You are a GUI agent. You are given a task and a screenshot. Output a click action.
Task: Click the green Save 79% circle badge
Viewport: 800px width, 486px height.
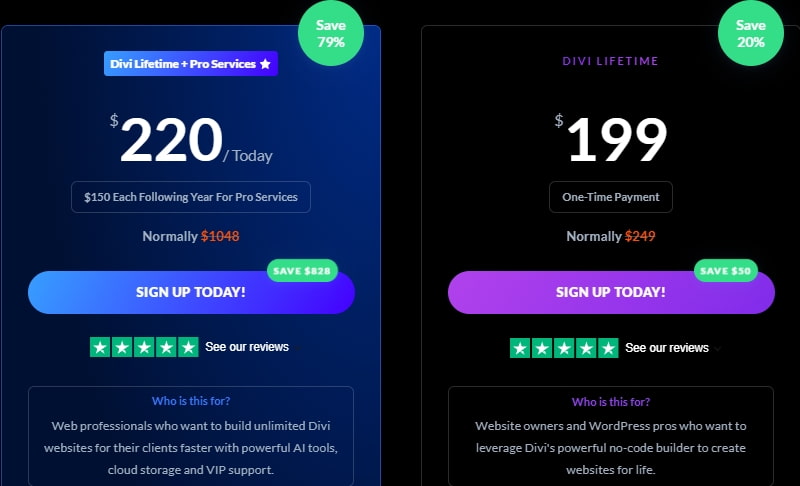tap(330, 33)
